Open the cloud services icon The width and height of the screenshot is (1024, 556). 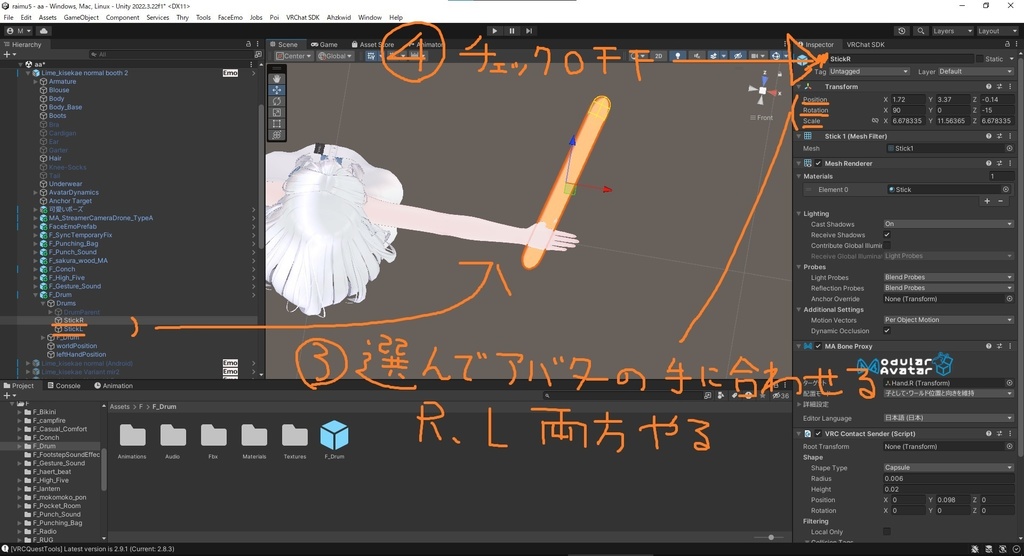(x=43, y=31)
